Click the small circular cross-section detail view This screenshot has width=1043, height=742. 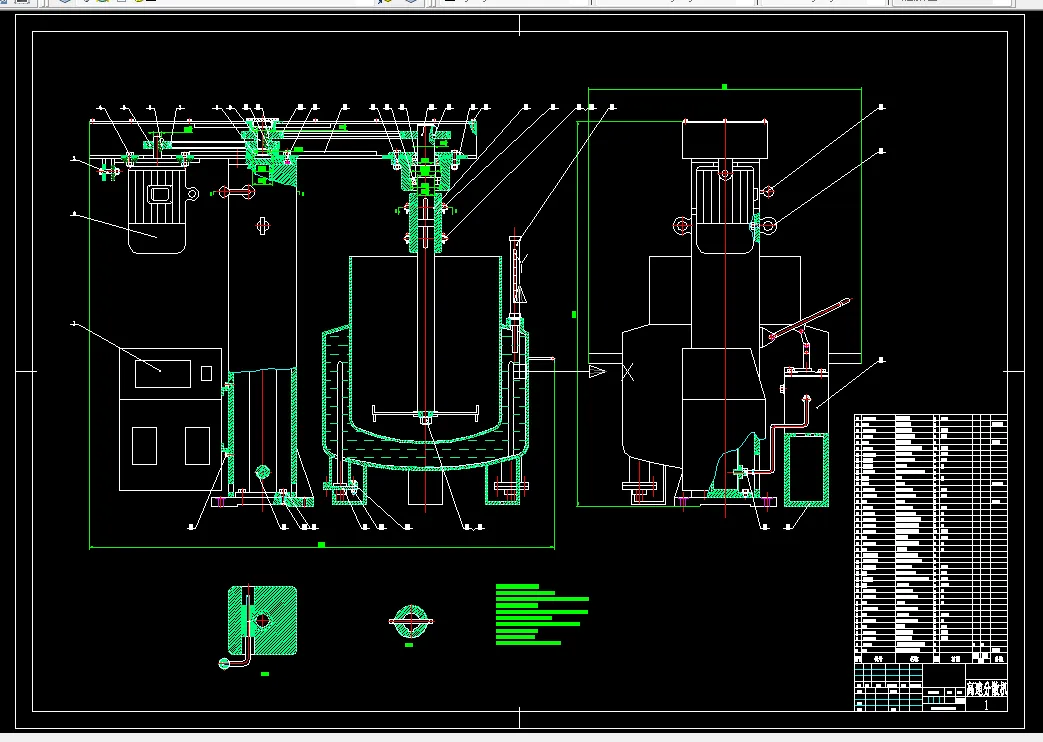pos(410,622)
